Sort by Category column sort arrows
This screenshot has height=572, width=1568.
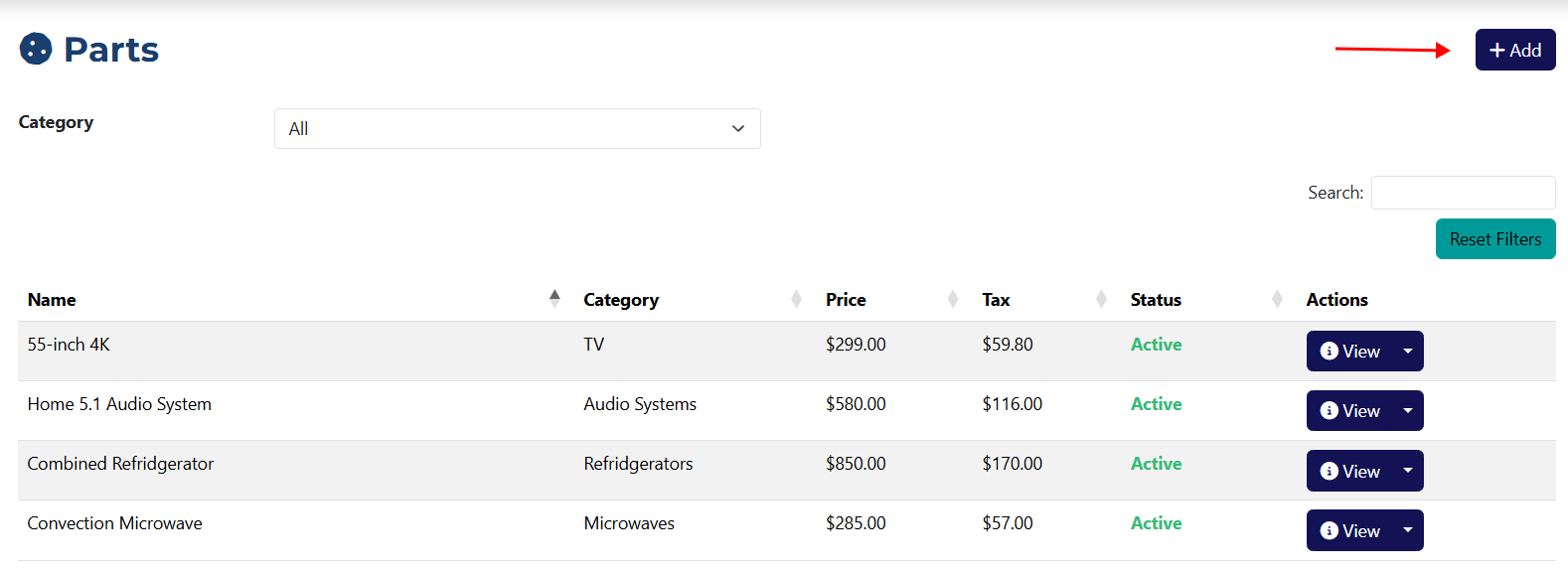tap(796, 299)
